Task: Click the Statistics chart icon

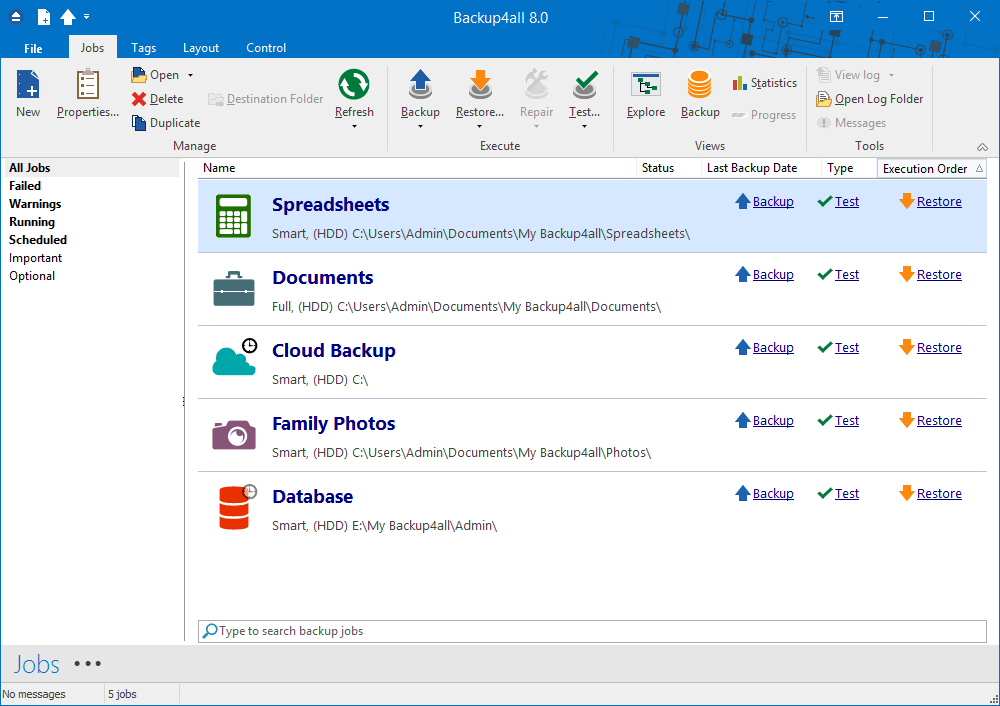Action: pos(740,83)
